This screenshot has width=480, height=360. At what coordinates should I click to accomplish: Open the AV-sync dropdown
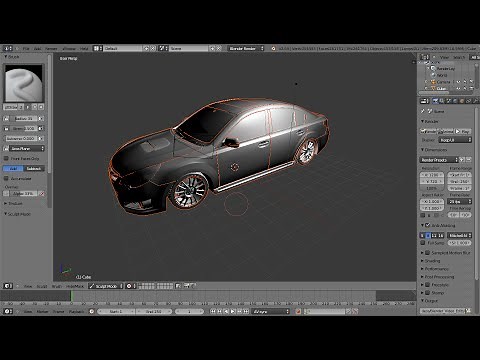(271, 311)
